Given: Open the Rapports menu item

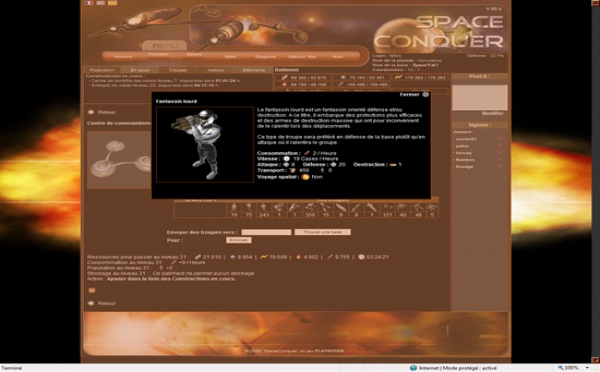Looking at the screenshot, I should point(266,57).
